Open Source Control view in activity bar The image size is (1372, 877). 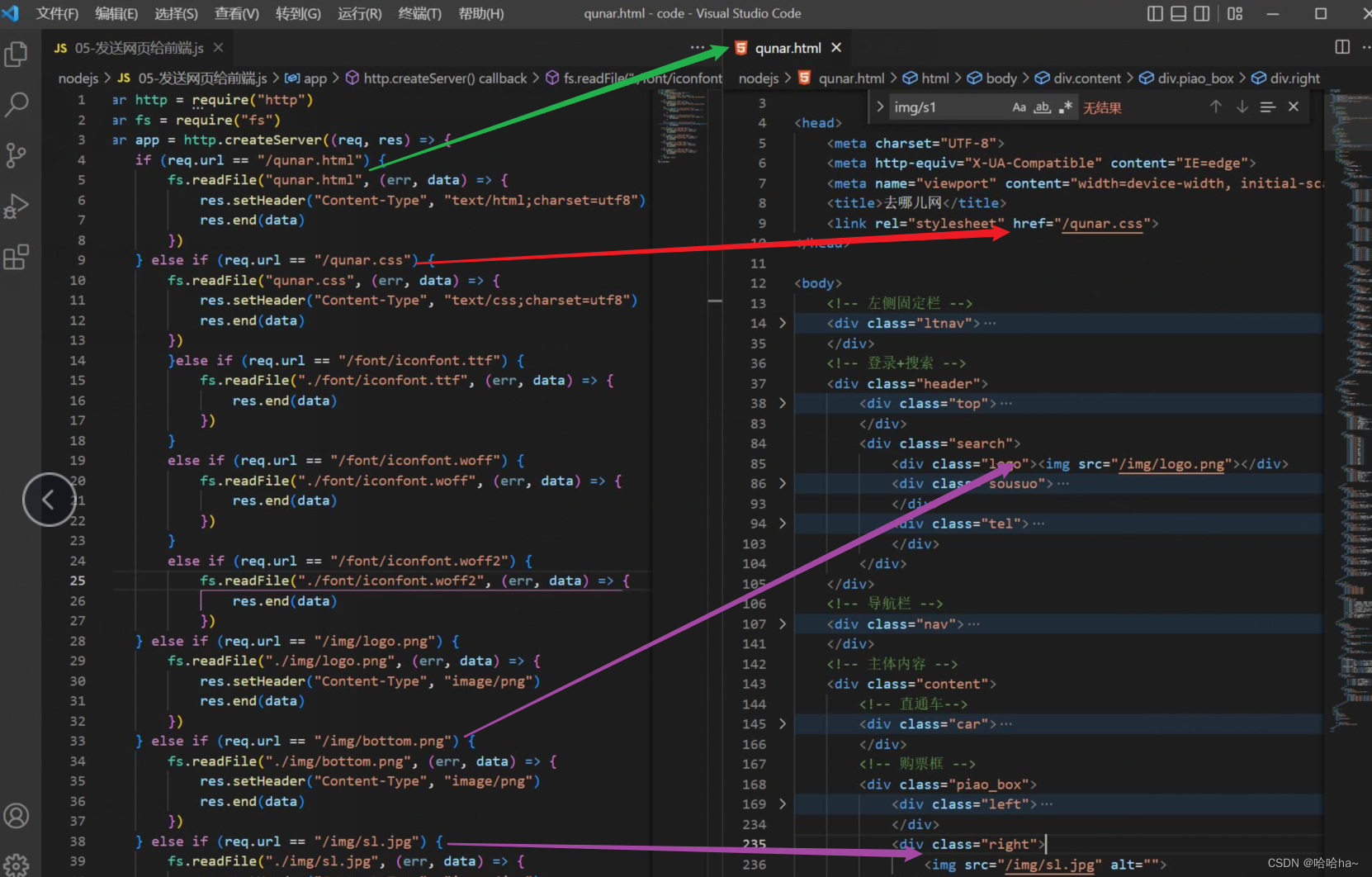17,155
